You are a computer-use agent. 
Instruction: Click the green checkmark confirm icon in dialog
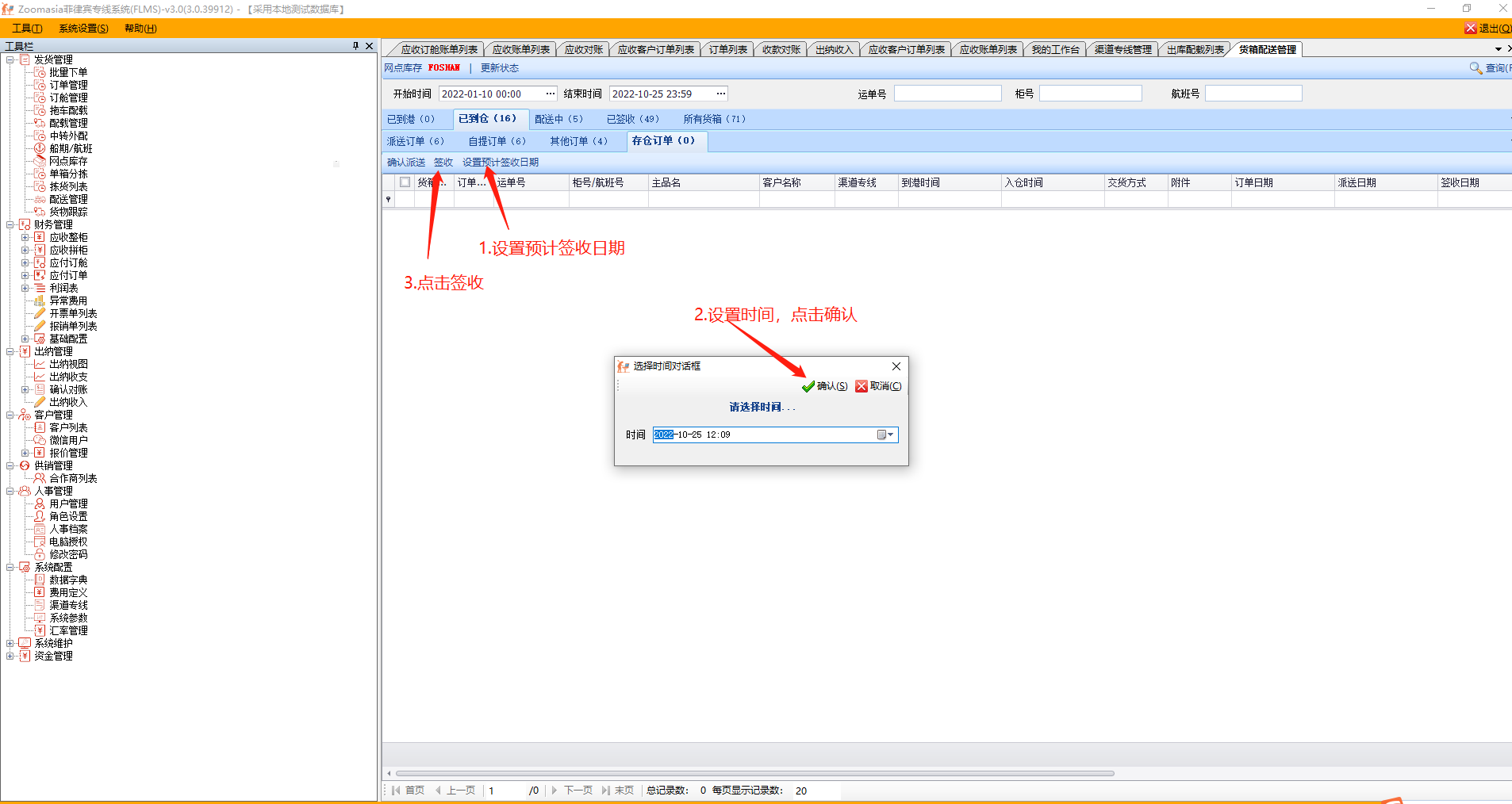point(808,387)
